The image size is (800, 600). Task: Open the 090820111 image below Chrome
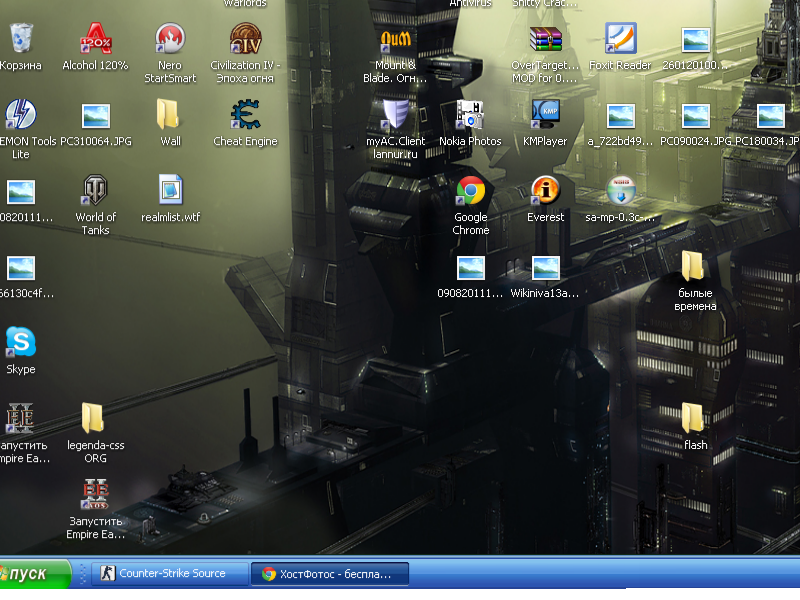pyautogui.click(x=470, y=268)
